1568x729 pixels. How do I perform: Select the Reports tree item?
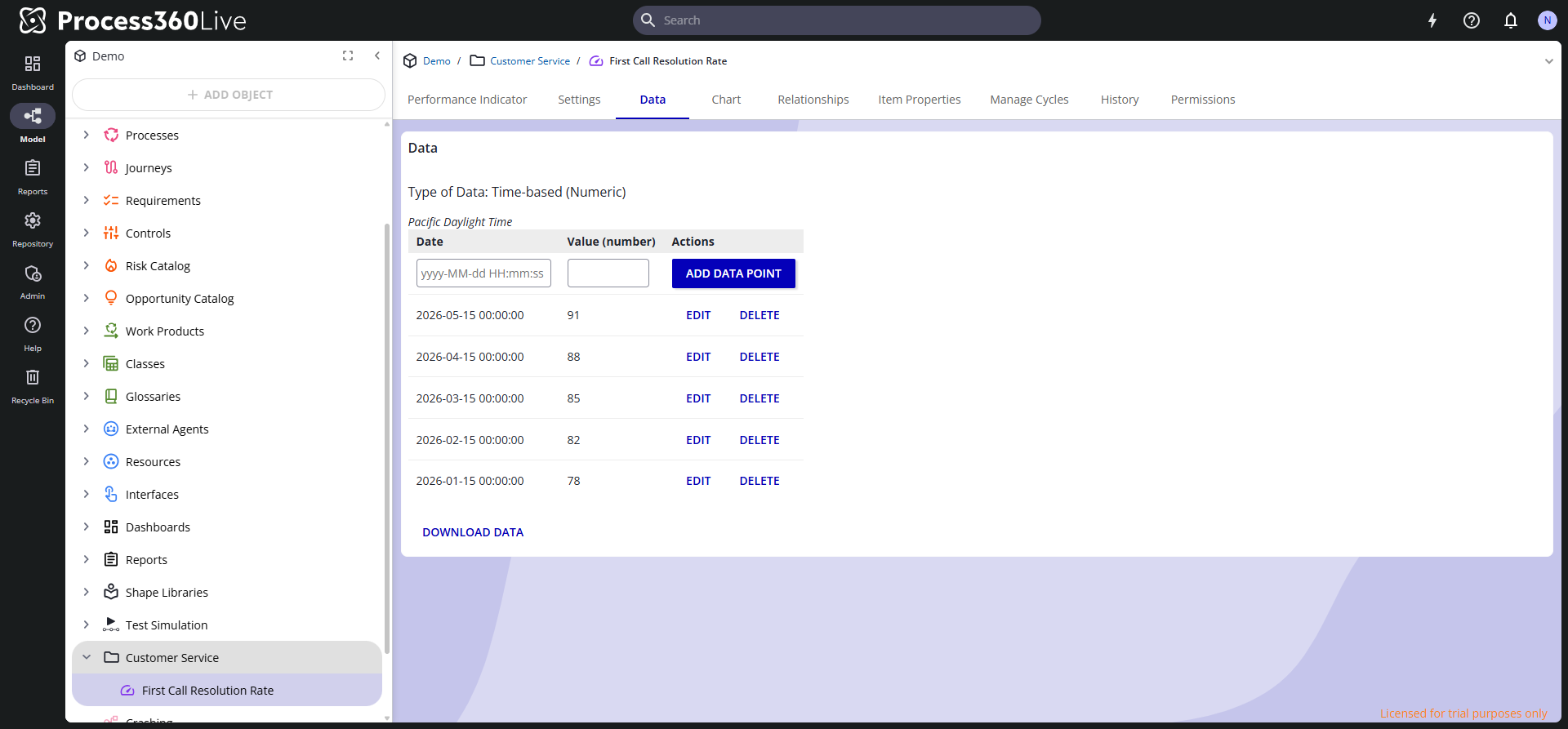[146, 559]
